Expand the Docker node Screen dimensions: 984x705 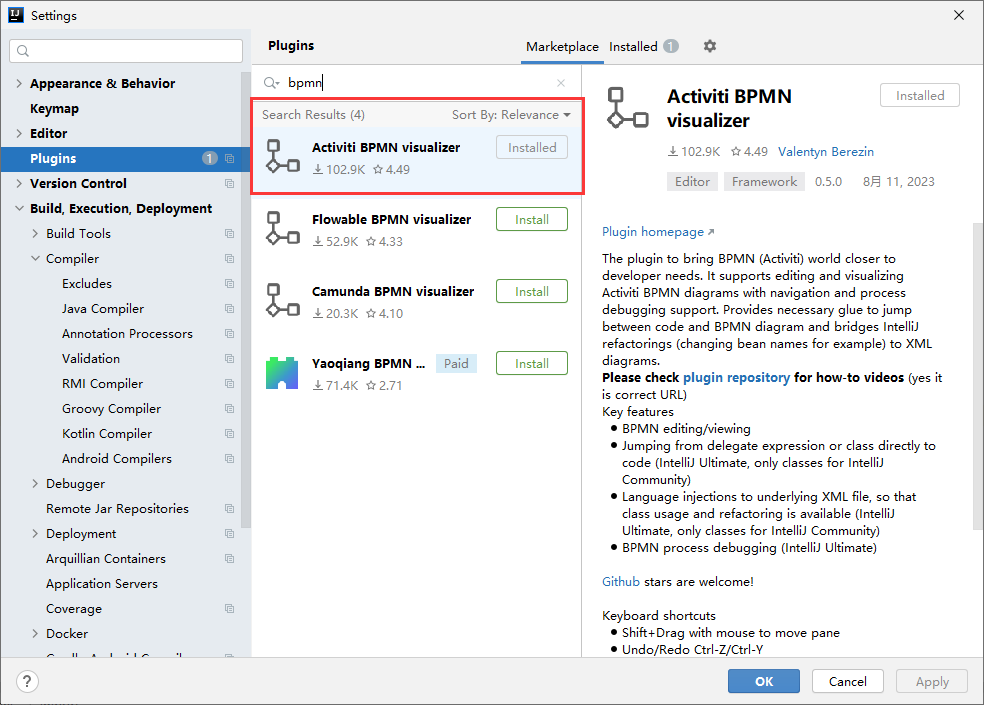pyautogui.click(x=35, y=633)
